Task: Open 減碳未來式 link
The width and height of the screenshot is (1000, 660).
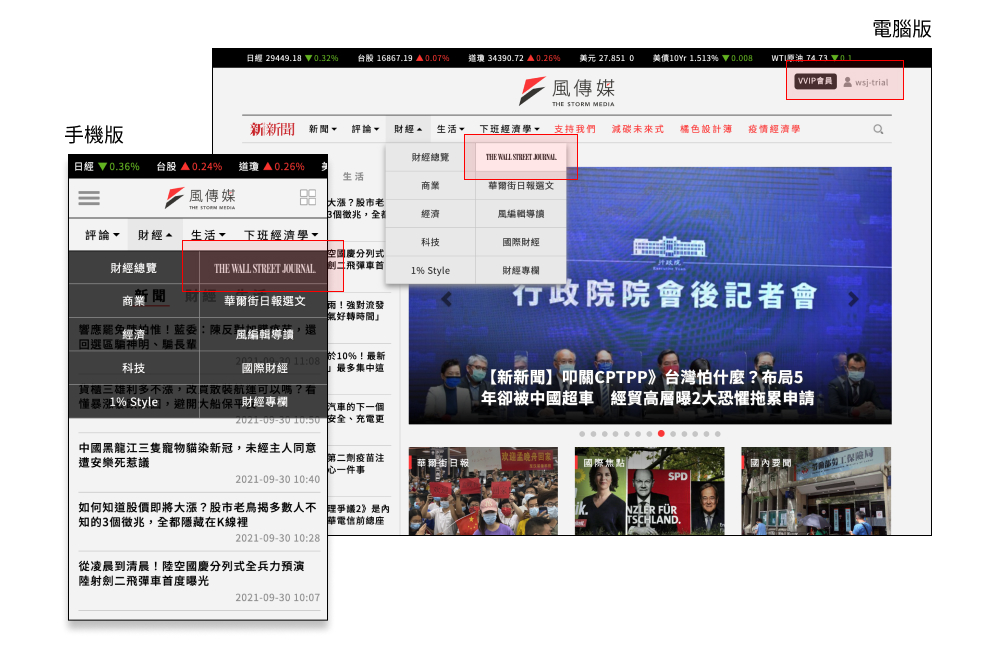Action: 638,129
